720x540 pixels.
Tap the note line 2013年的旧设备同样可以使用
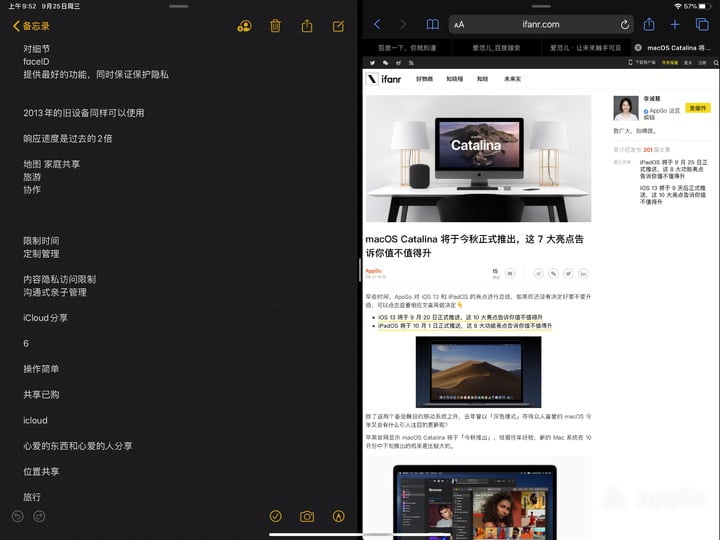(x=84, y=113)
